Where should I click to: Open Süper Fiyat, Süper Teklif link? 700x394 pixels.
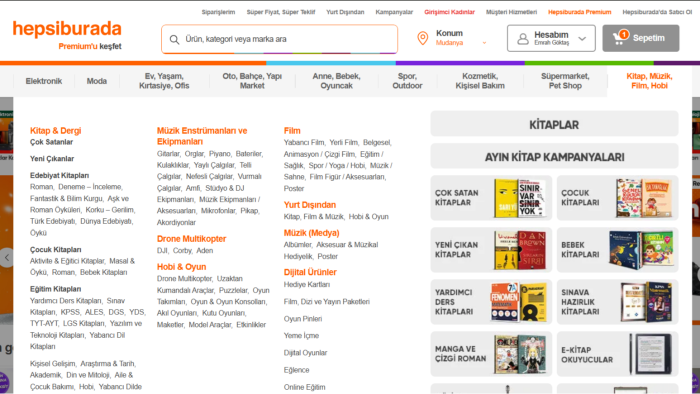click(x=281, y=12)
